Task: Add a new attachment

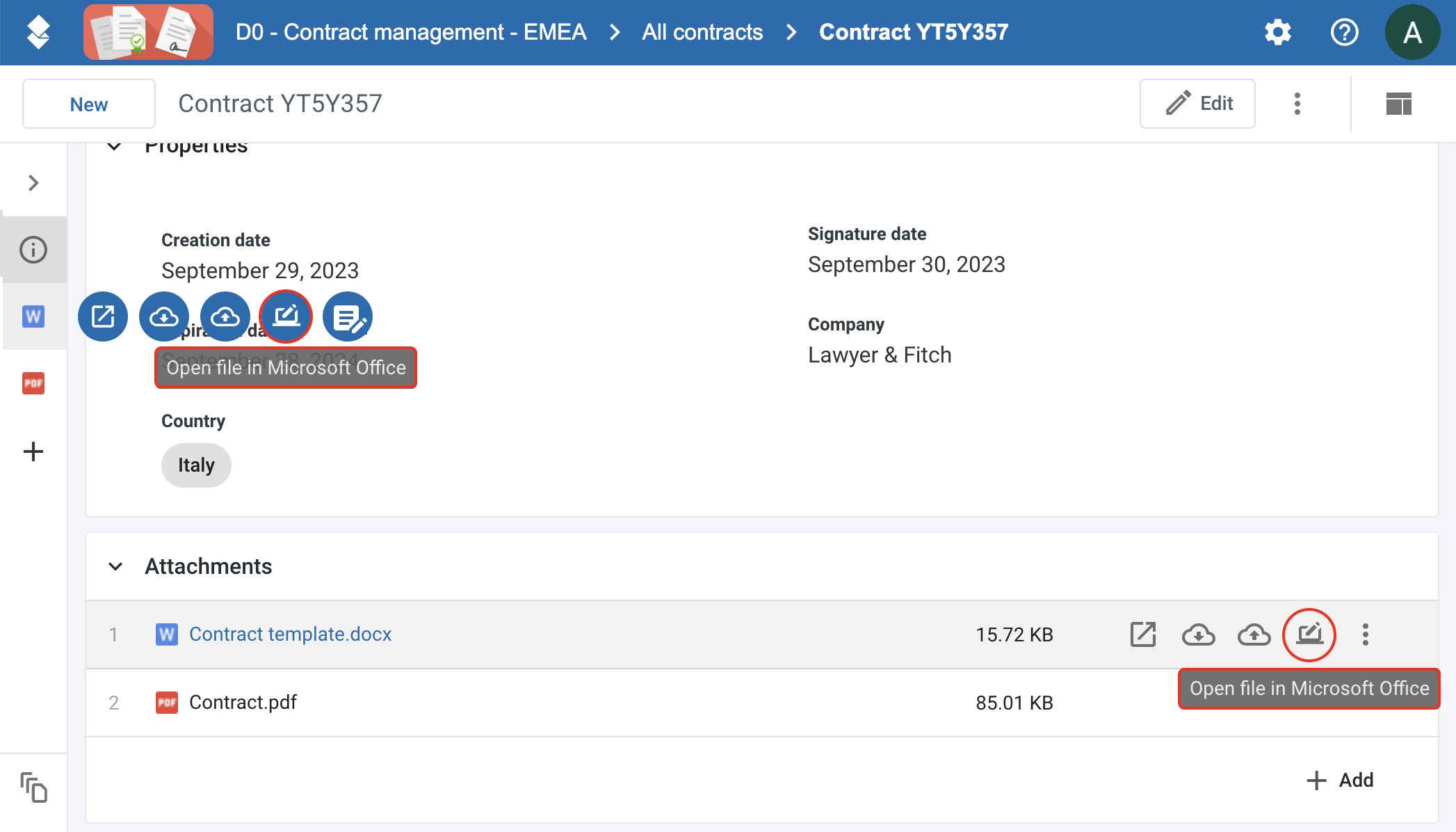Action: 1340,780
